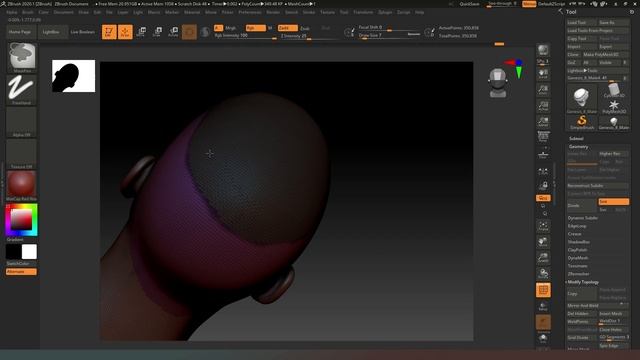
Task: Click the Alpha Off slot
Action: tap(21, 122)
